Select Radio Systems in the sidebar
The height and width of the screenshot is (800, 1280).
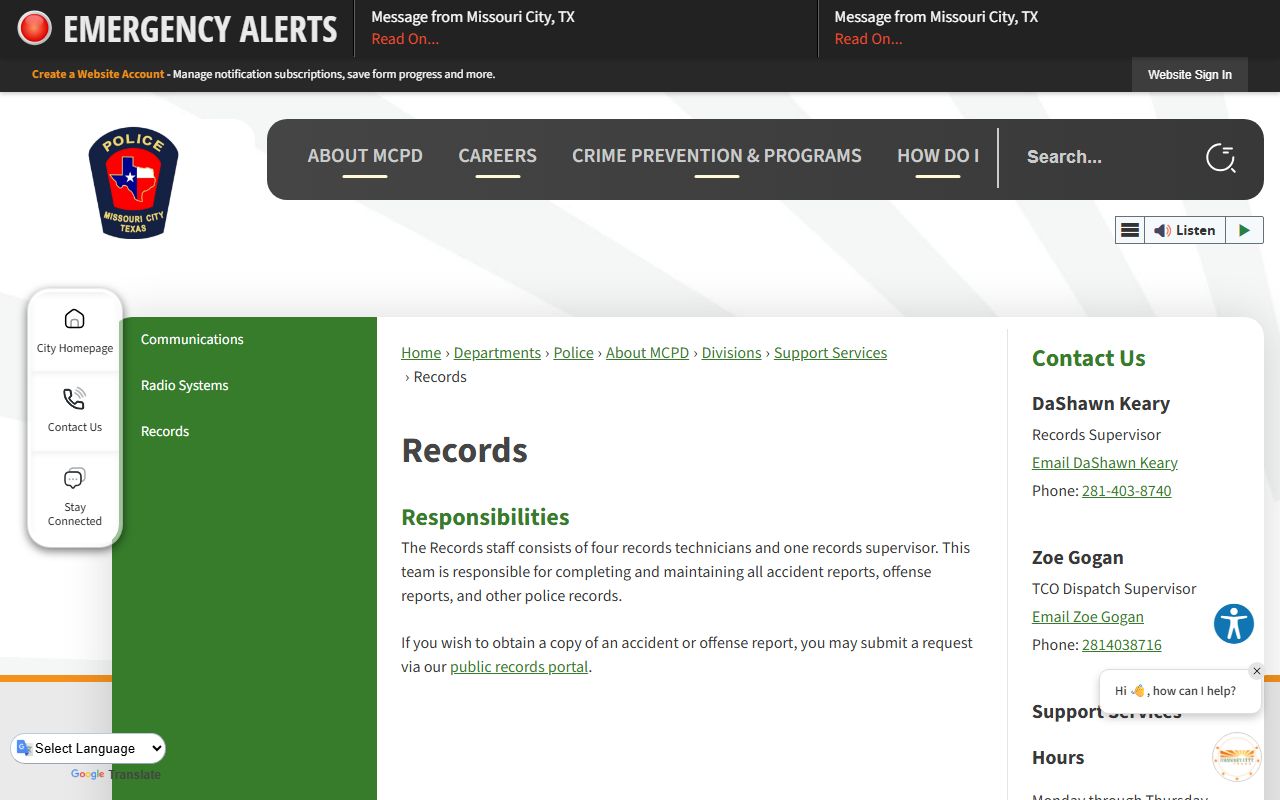pyautogui.click(x=185, y=385)
